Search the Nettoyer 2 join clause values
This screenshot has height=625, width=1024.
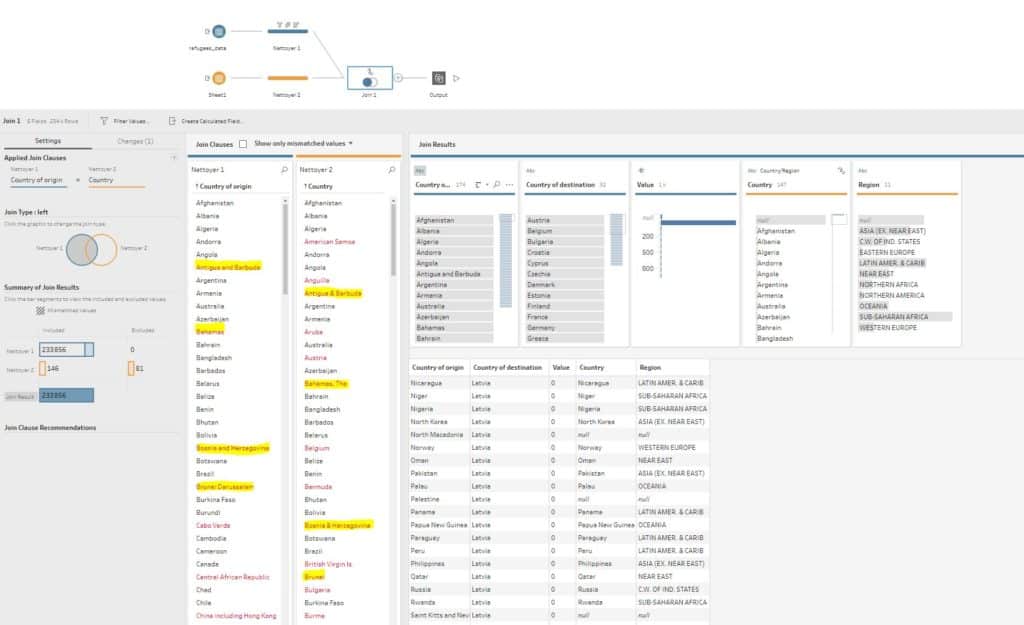click(x=391, y=170)
